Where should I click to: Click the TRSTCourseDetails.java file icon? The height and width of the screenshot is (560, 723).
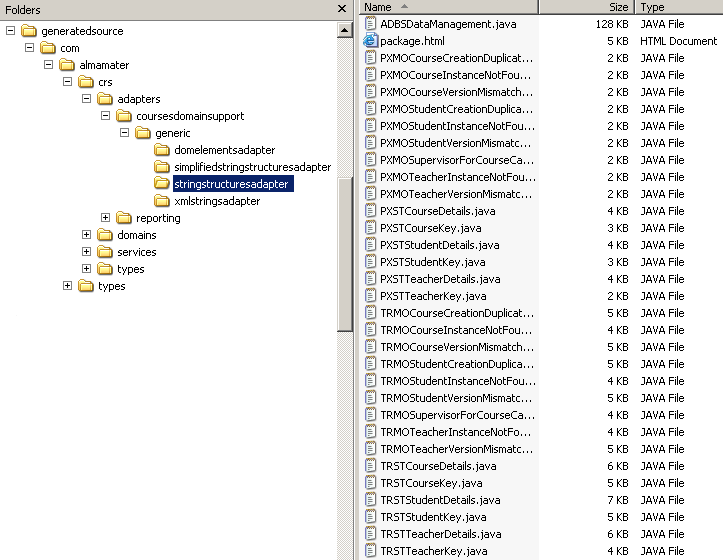[x=370, y=466]
